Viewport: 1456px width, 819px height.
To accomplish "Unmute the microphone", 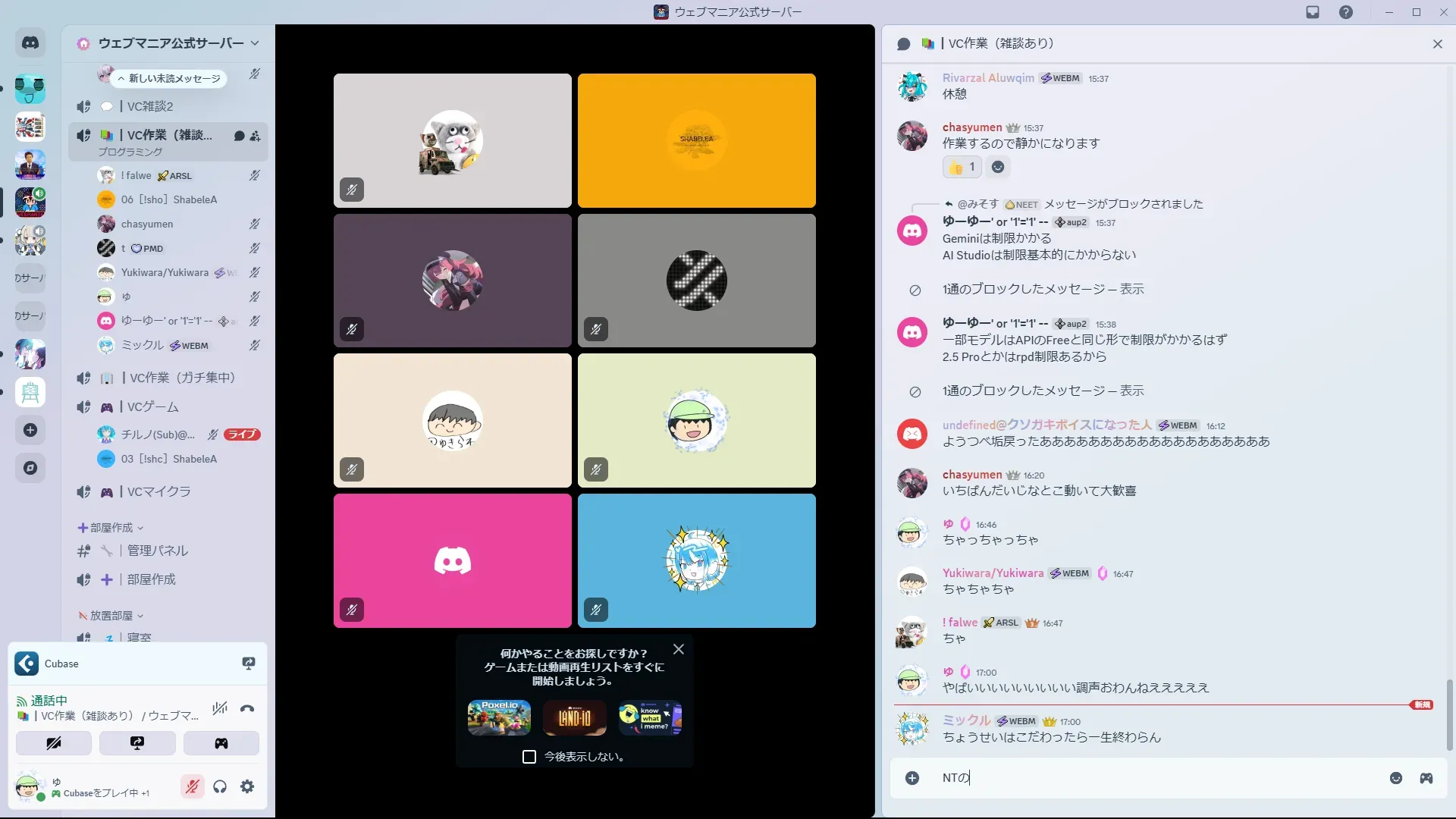I will click(x=193, y=787).
